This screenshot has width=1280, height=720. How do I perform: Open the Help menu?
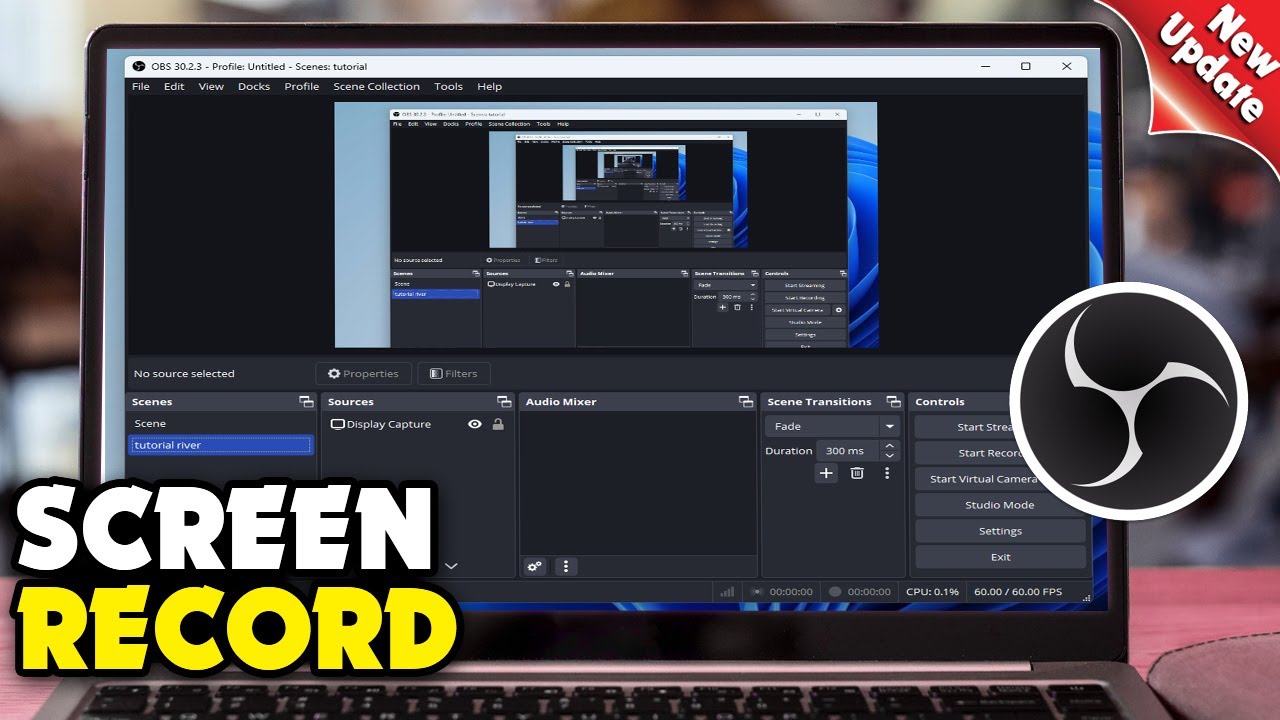[x=489, y=87]
